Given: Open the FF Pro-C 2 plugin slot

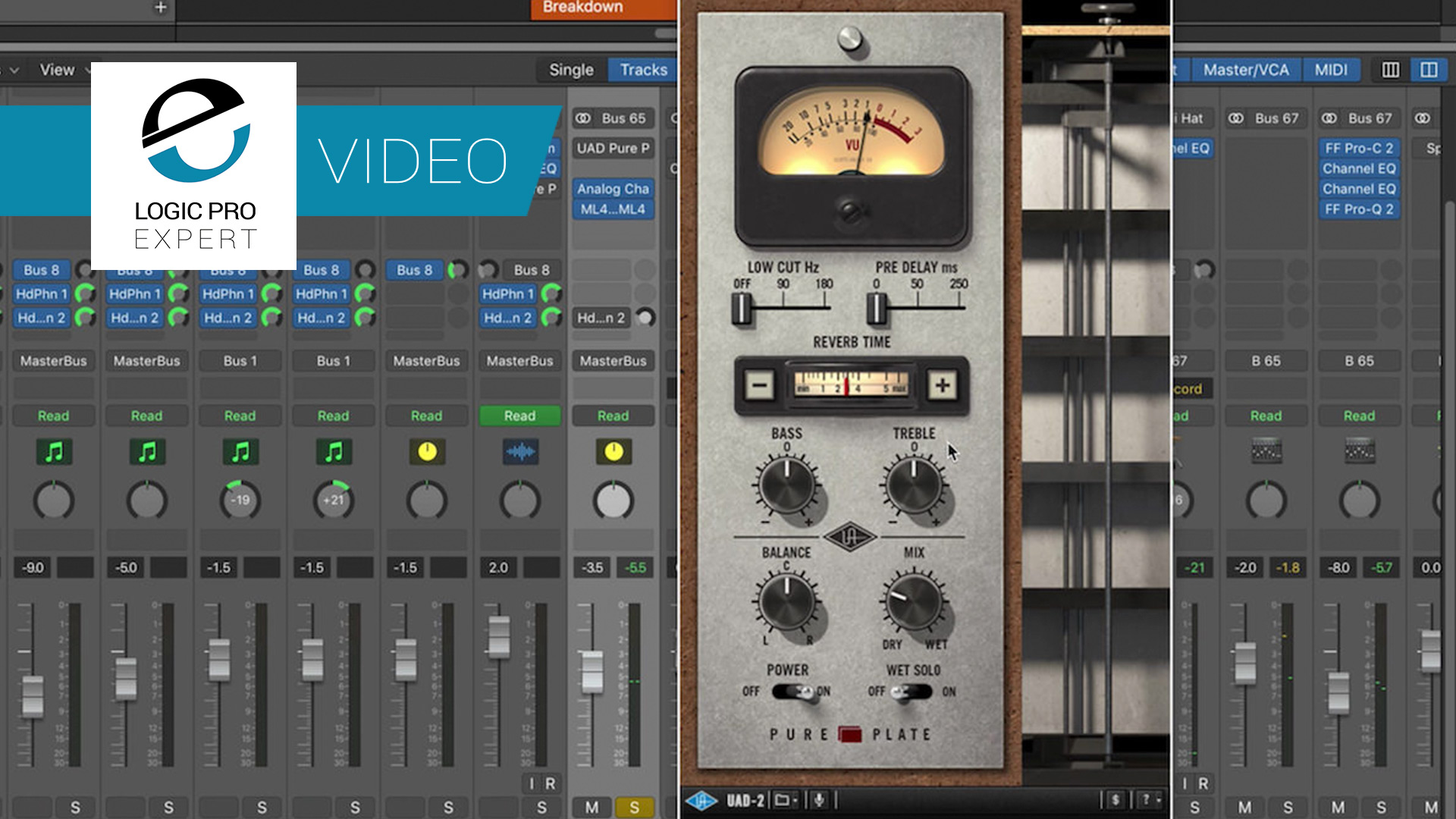Looking at the screenshot, I should (x=1360, y=148).
